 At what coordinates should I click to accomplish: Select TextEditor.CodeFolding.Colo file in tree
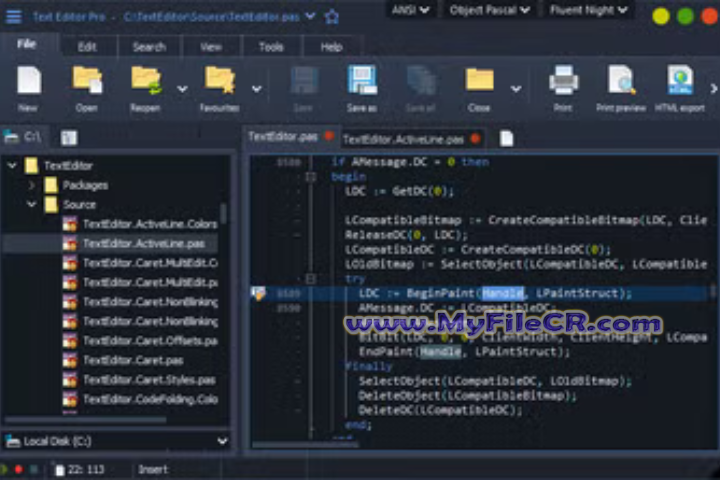[x=150, y=399]
